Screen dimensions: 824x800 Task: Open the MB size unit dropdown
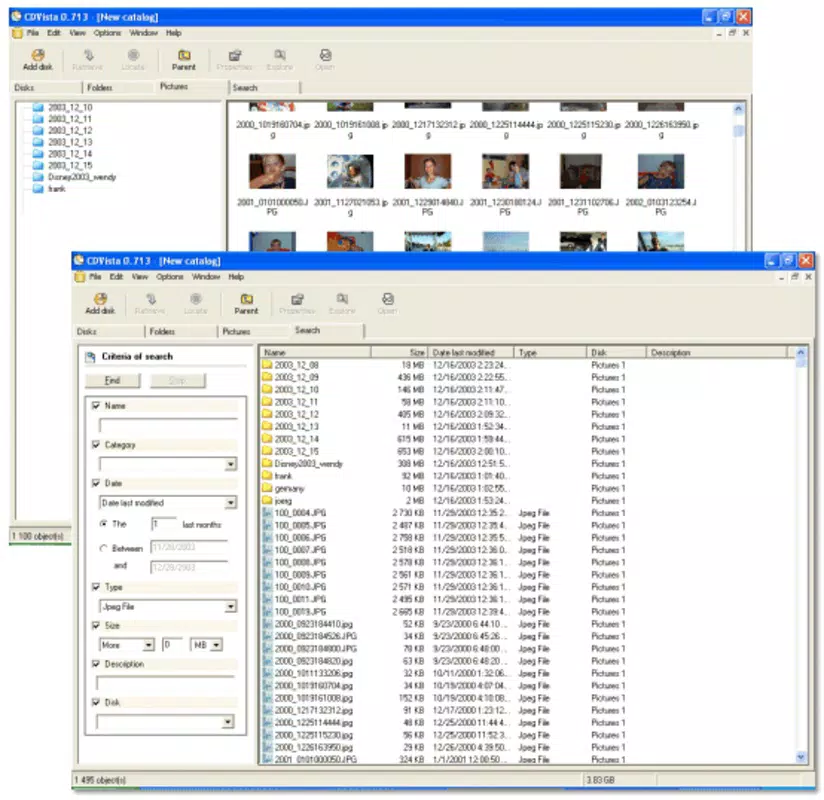(x=217, y=645)
